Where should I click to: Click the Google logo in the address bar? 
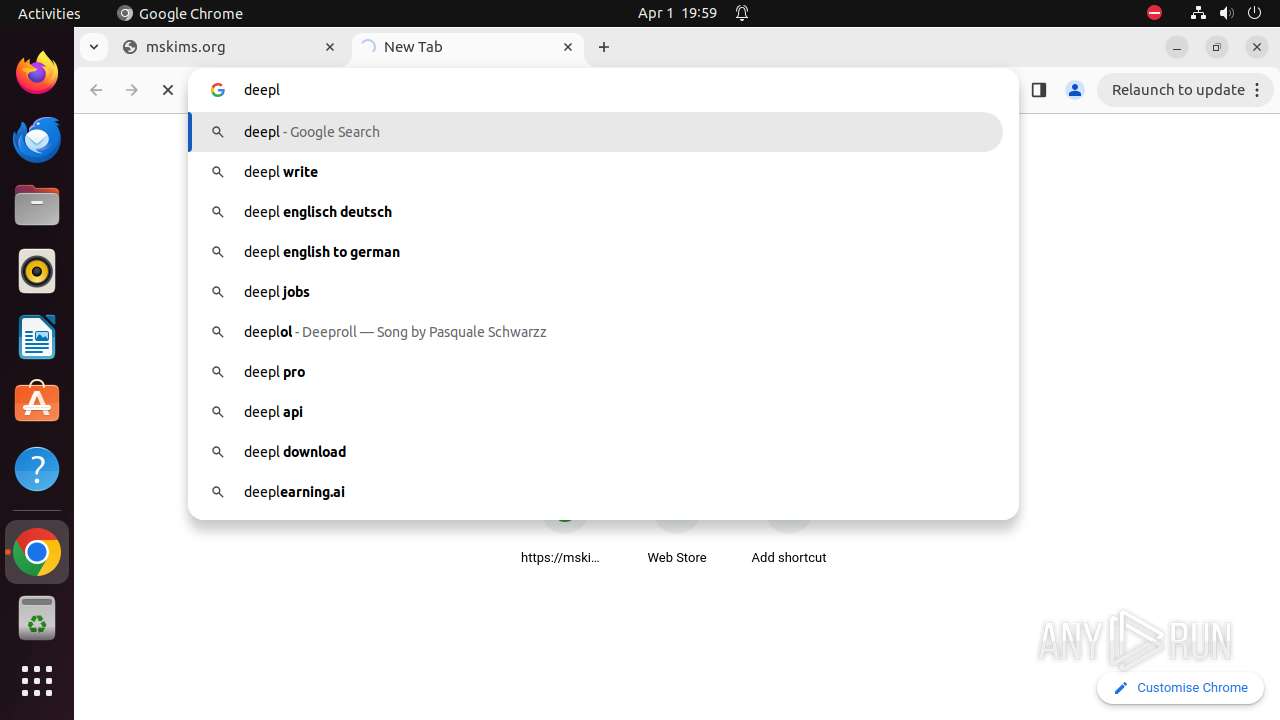[218, 90]
